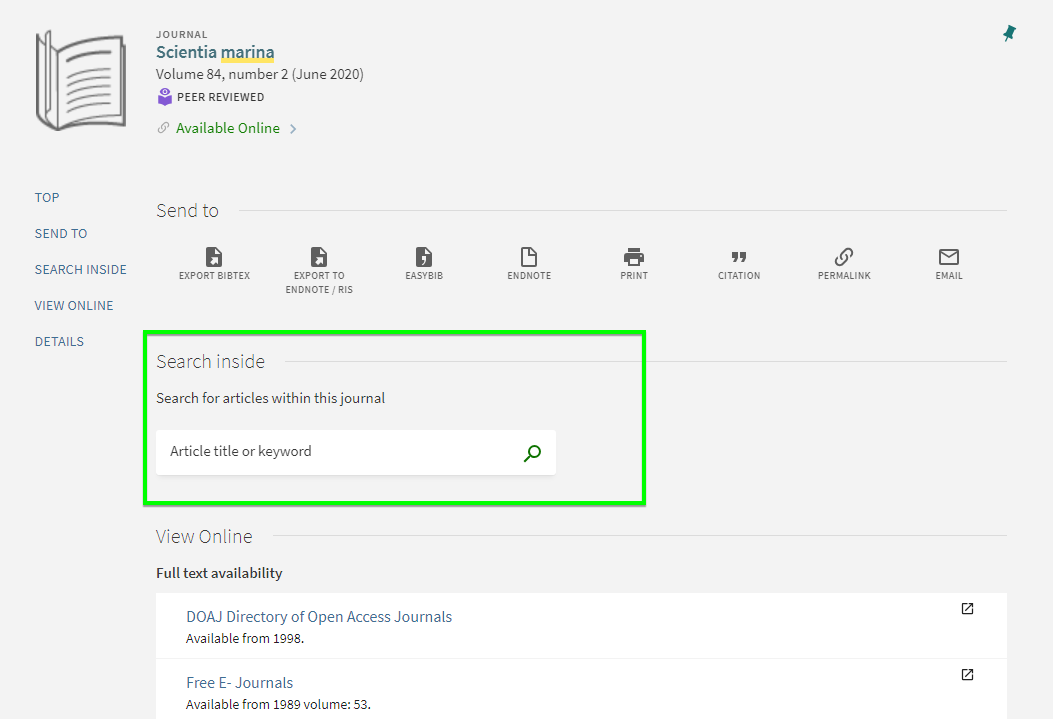Viewport: 1053px width, 719px height.
Task: Copy the Permalink via chain icon
Action: pyautogui.click(x=844, y=257)
